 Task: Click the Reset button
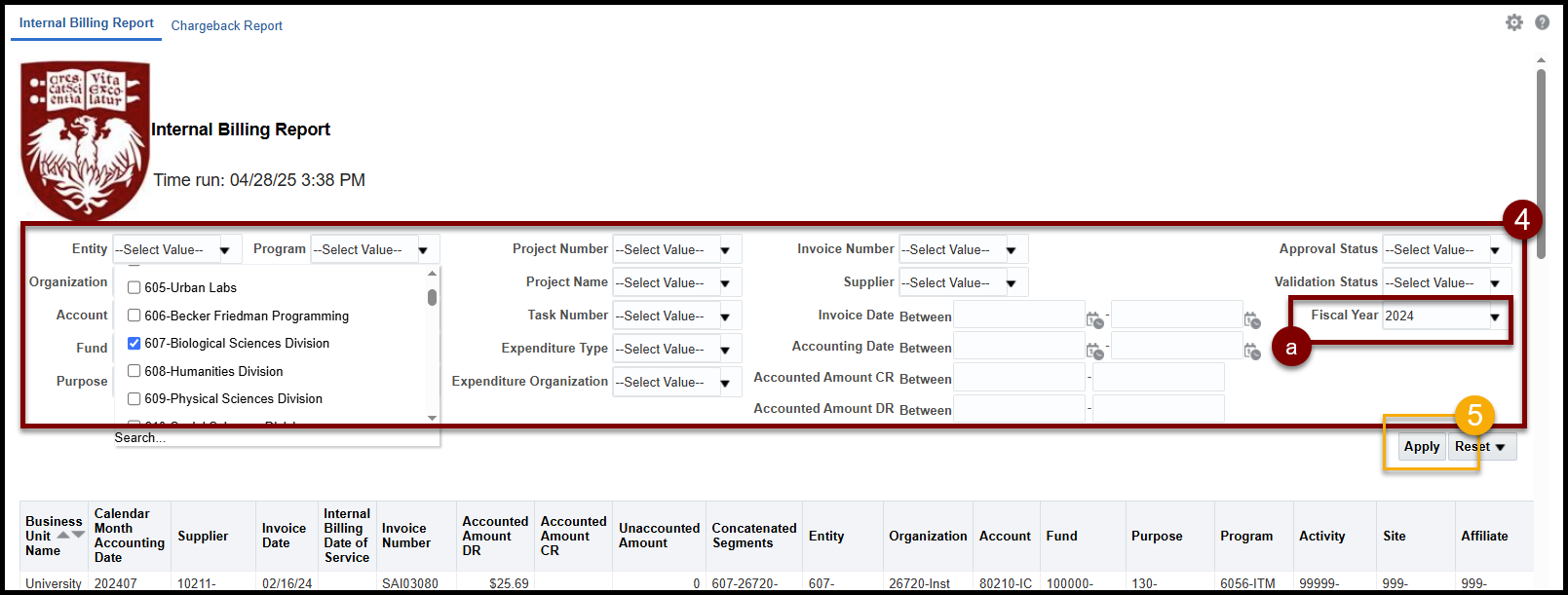[x=1472, y=446]
